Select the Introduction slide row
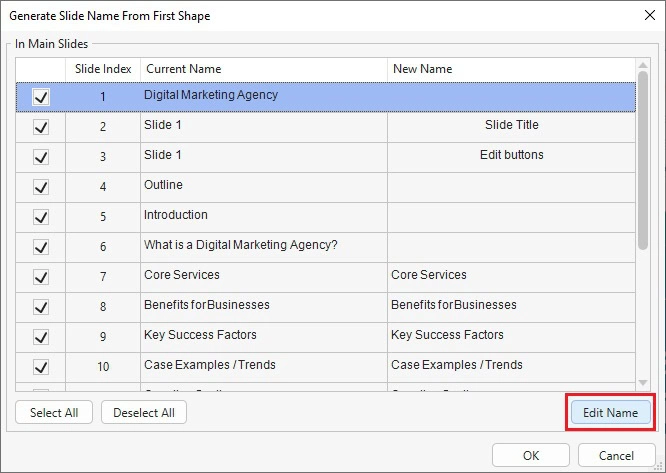The image size is (666, 473). [264, 215]
